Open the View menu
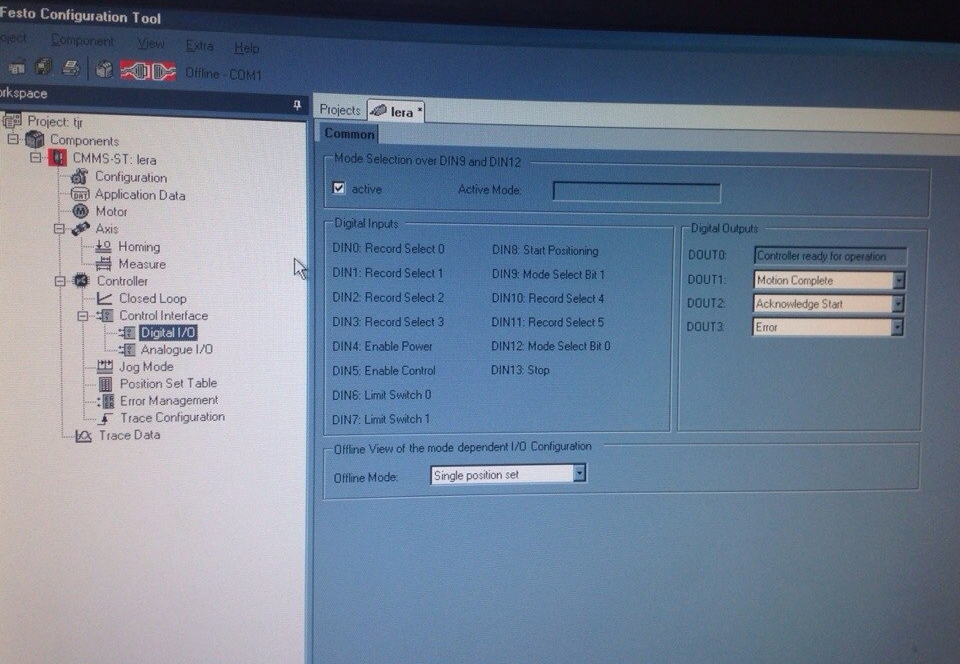The width and height of the screenshot is (960, 664). [151, 43]
